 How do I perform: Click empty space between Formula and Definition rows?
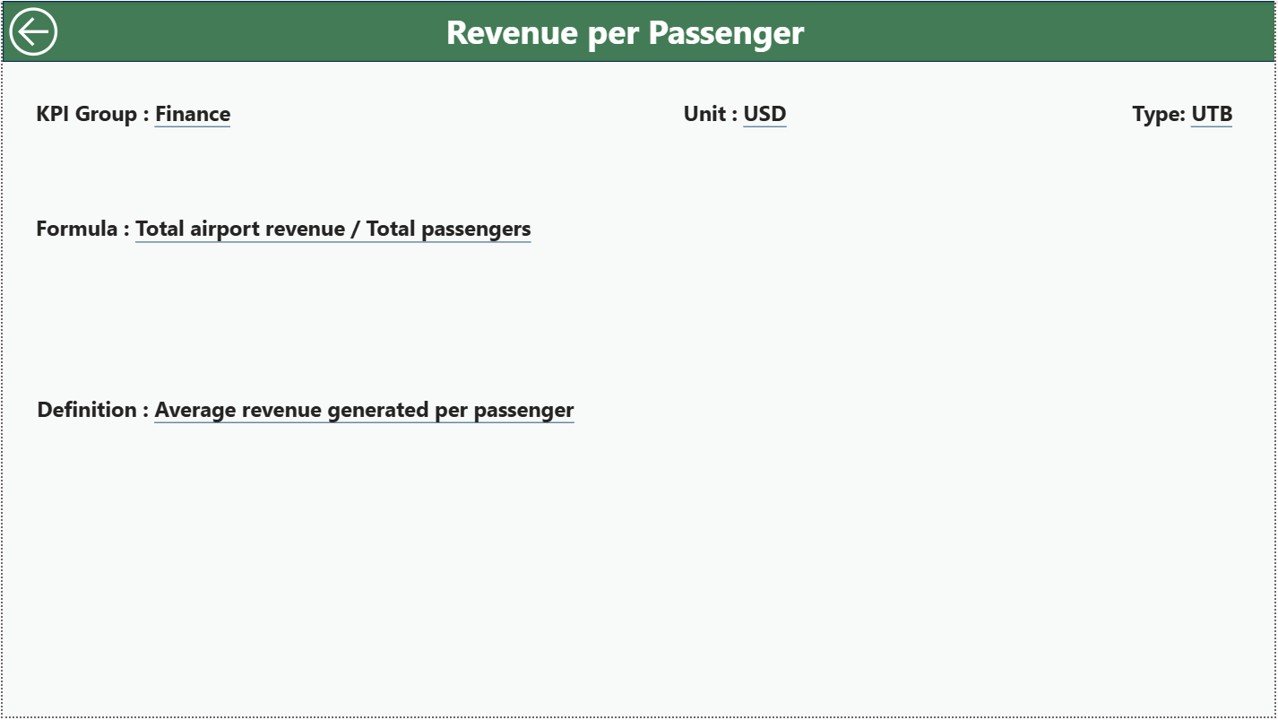click(640, 320)
